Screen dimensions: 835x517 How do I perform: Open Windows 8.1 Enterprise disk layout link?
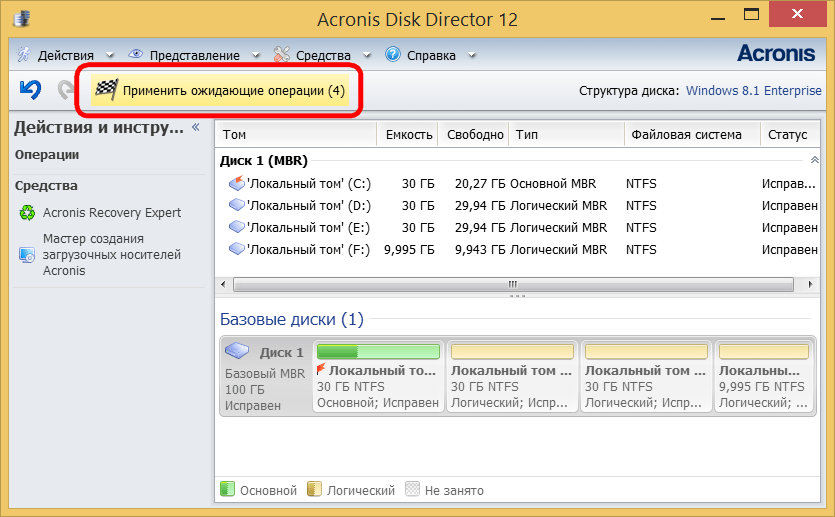click(x=754, y=91)
